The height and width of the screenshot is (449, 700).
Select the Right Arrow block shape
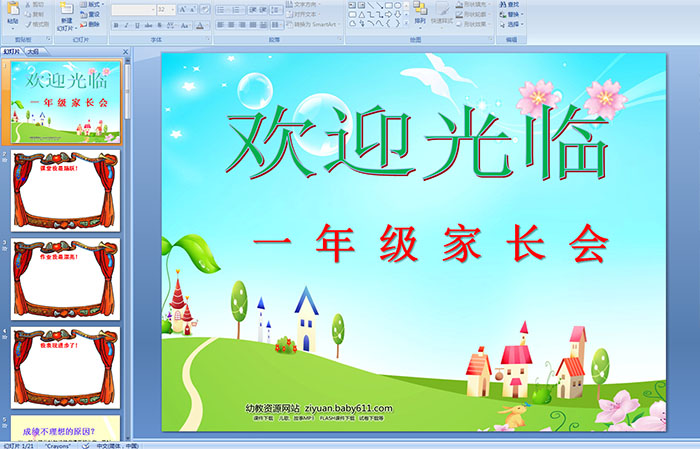coord(388,15)
